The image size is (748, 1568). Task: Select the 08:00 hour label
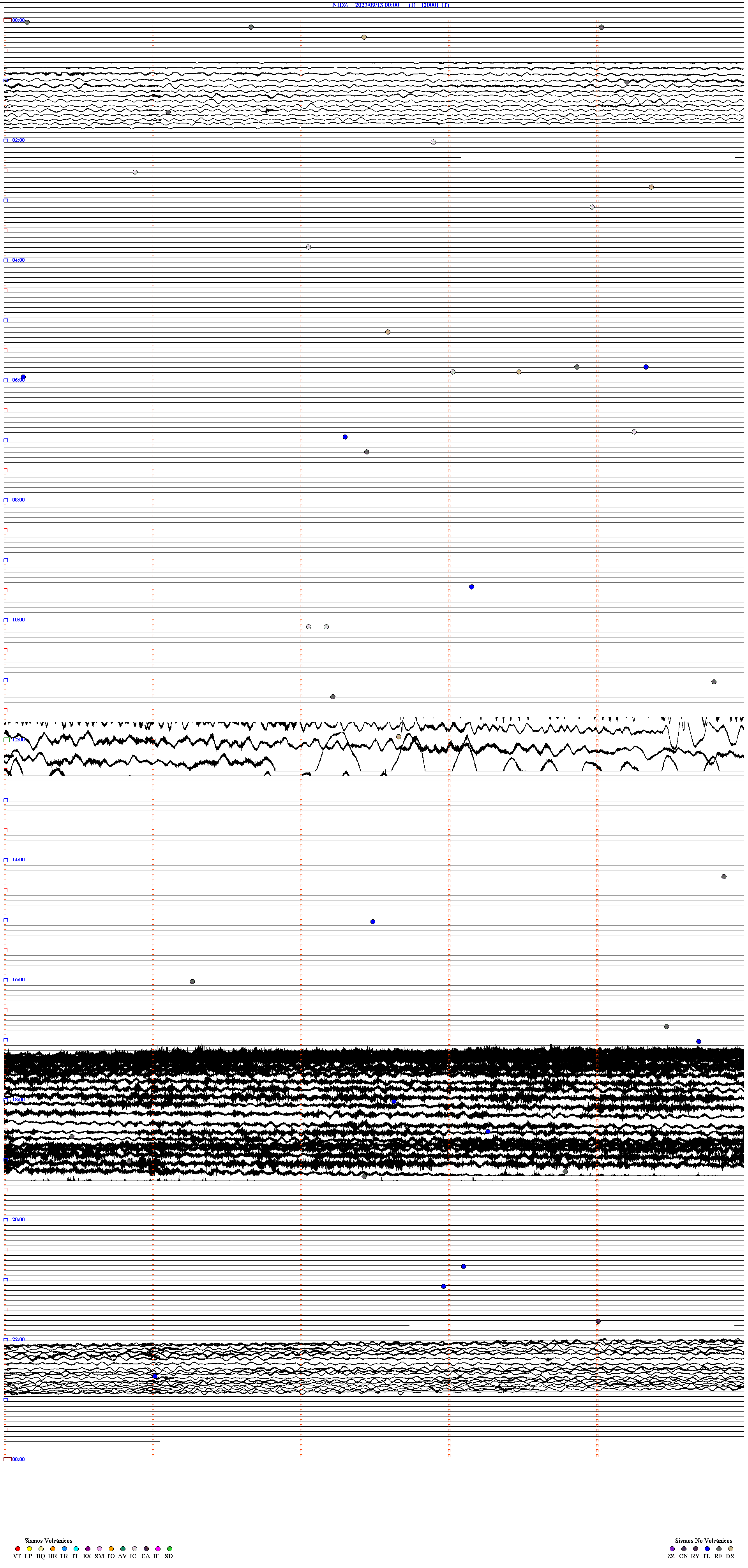[x=18, y=500]
